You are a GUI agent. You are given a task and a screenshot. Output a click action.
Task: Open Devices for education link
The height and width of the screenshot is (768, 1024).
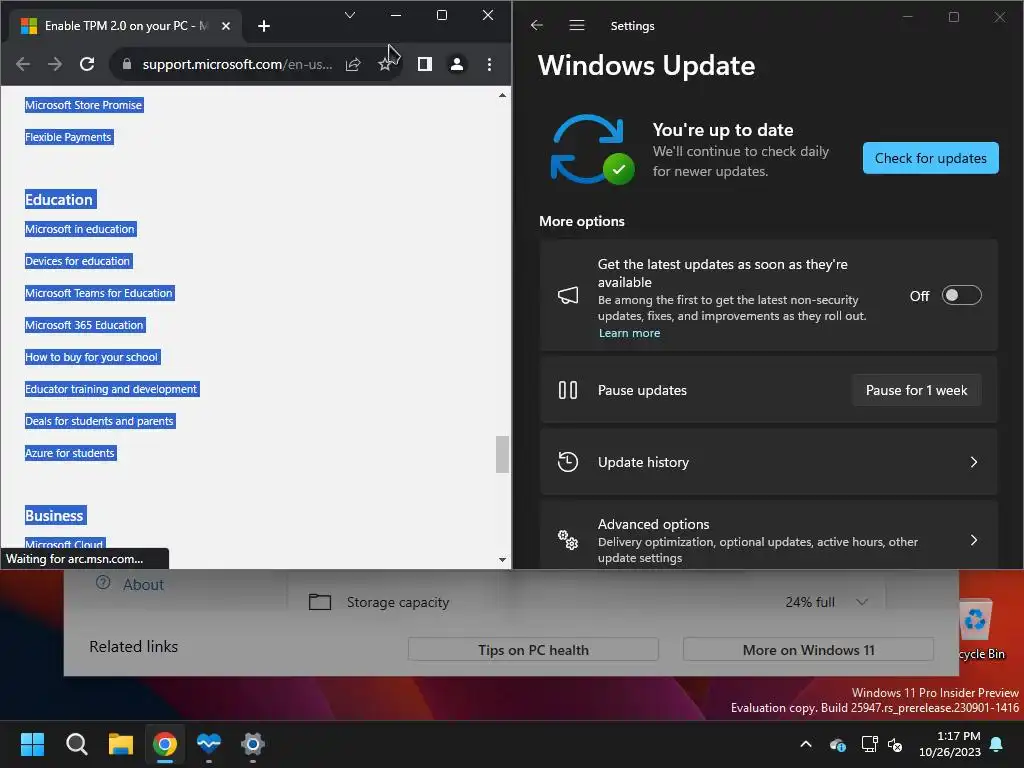[78, 261]
